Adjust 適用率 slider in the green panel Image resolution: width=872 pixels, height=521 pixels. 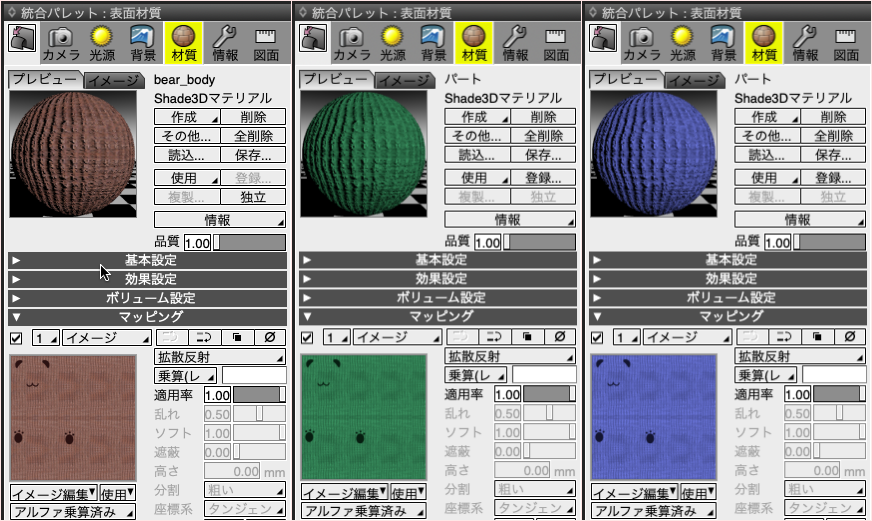pyautogui.click(x=549, y=394)
